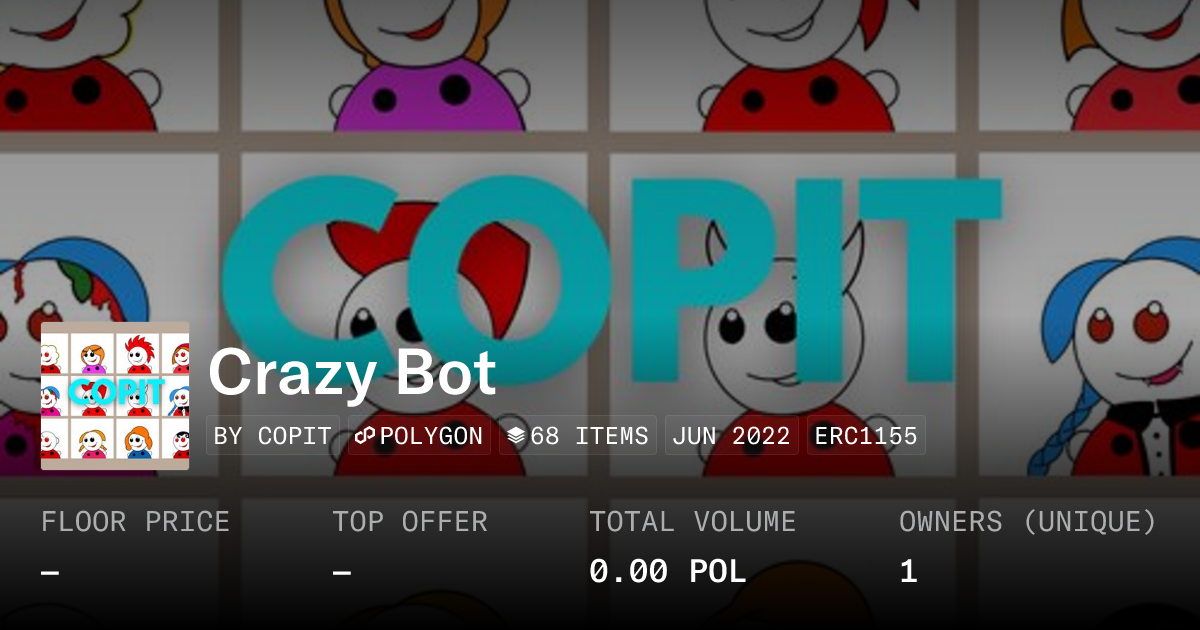Image resolution: width=1200 pixels, height=630 pixels.
Task: Open the Crazy Bot collection thumbnail
Action: coord(115,396)
